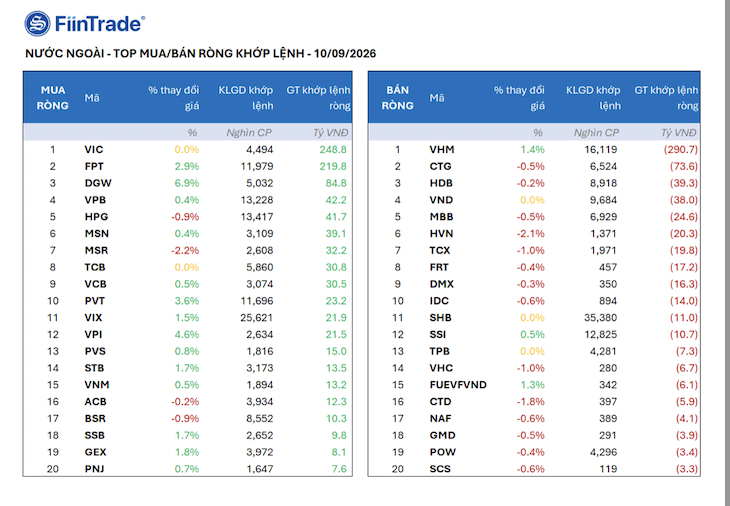
Task: Click the FiinTrade logo icon
Action: pos(37,23)
